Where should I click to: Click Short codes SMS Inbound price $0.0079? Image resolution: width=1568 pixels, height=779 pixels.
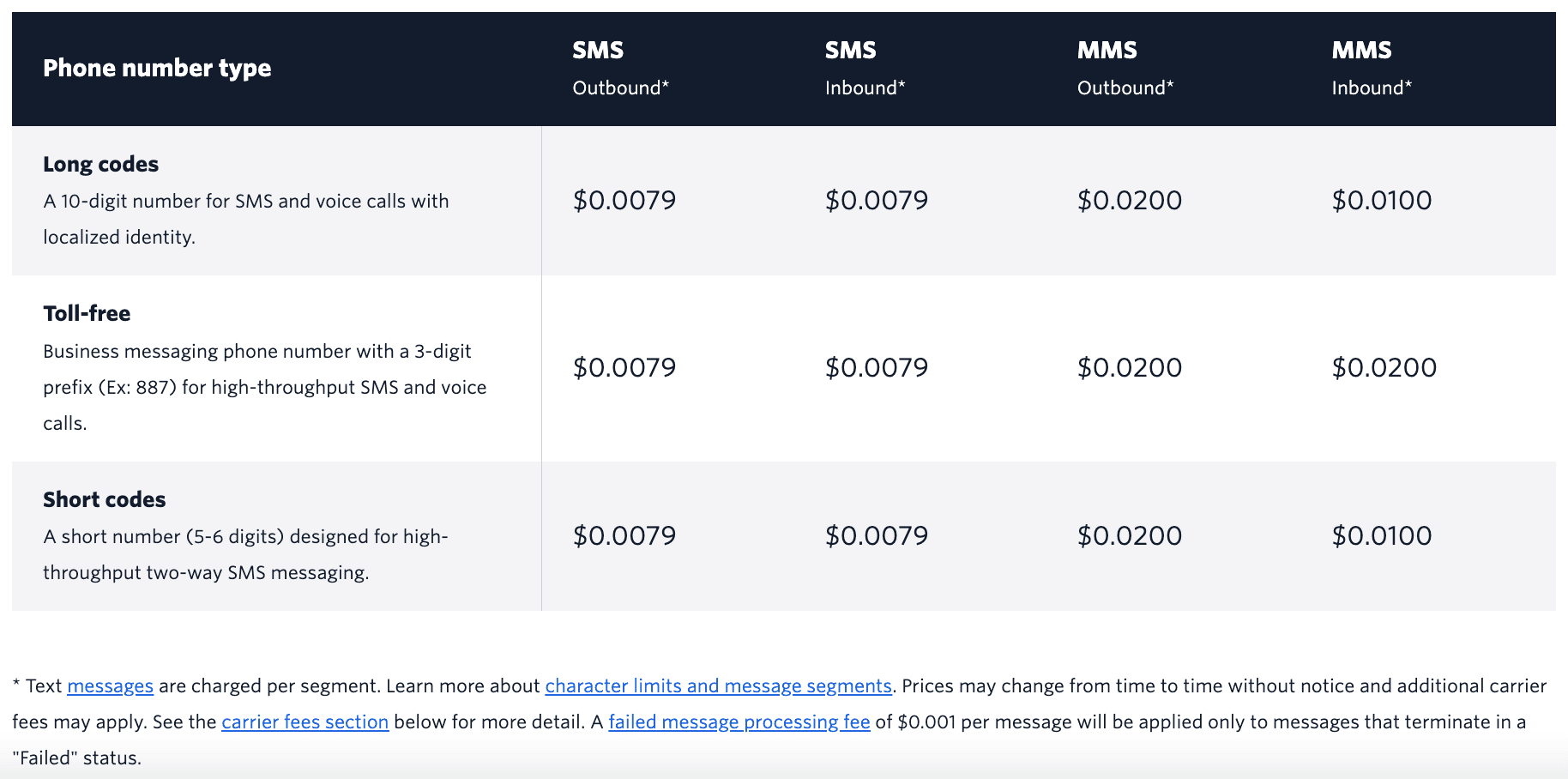pos(877,535)
